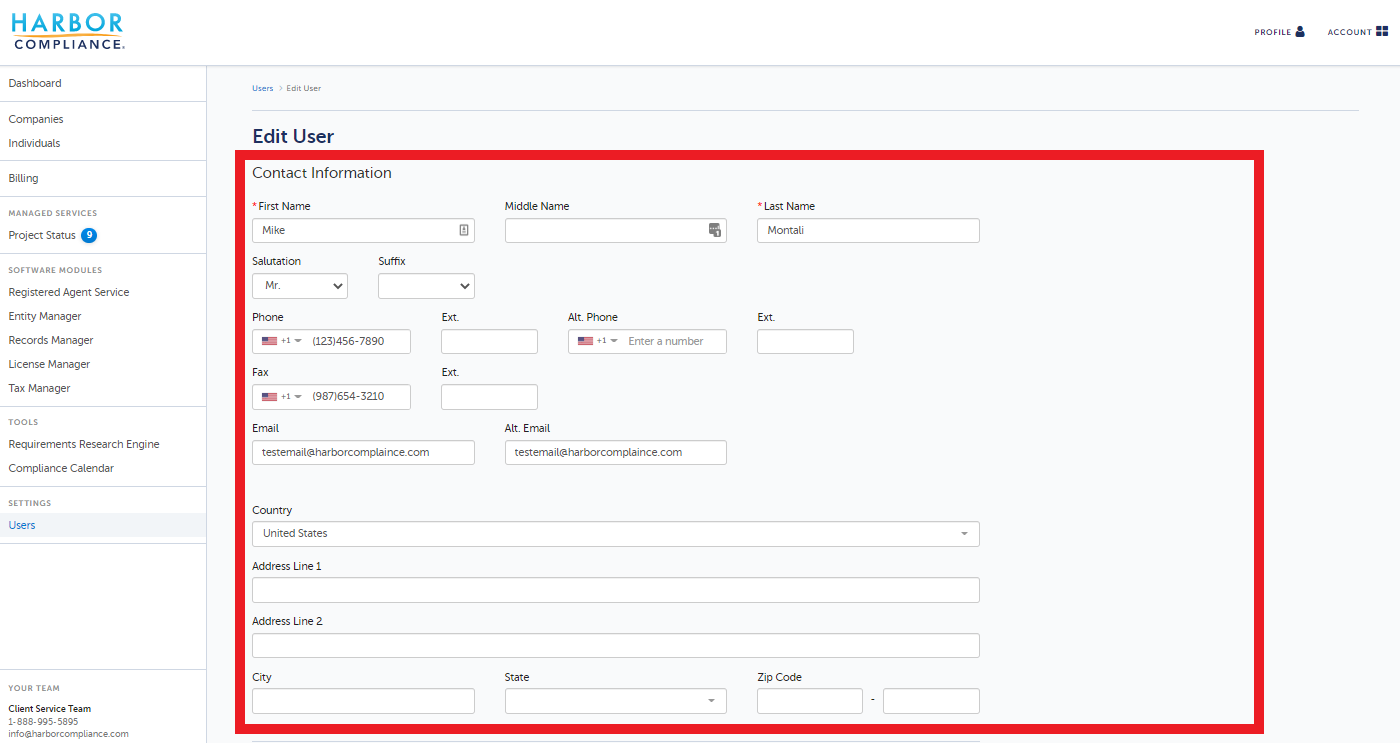Open the Phone country flag selector

281,341
